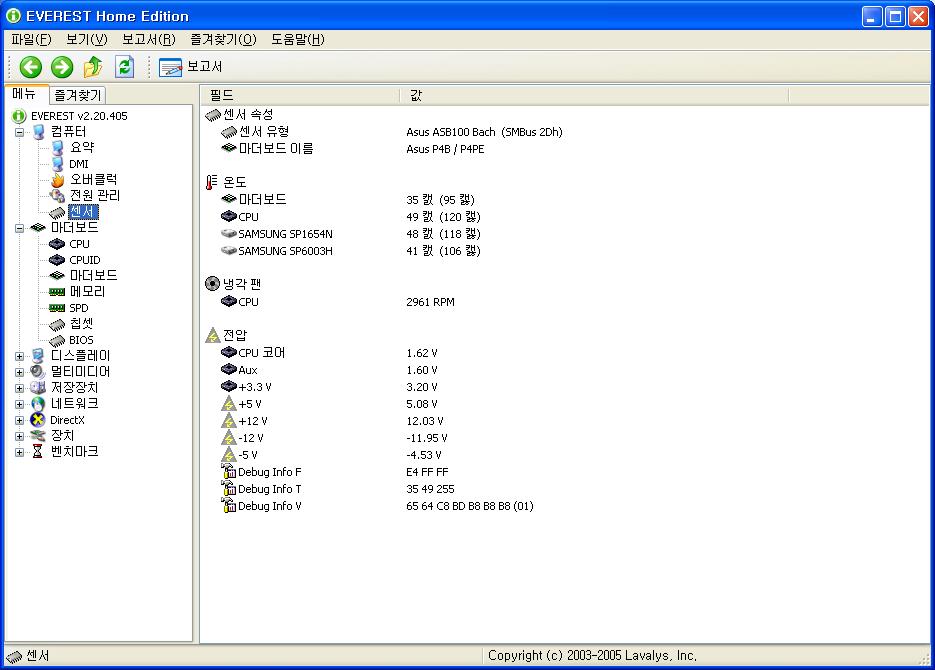Open the 보기(V) menu

click(86, 39)
